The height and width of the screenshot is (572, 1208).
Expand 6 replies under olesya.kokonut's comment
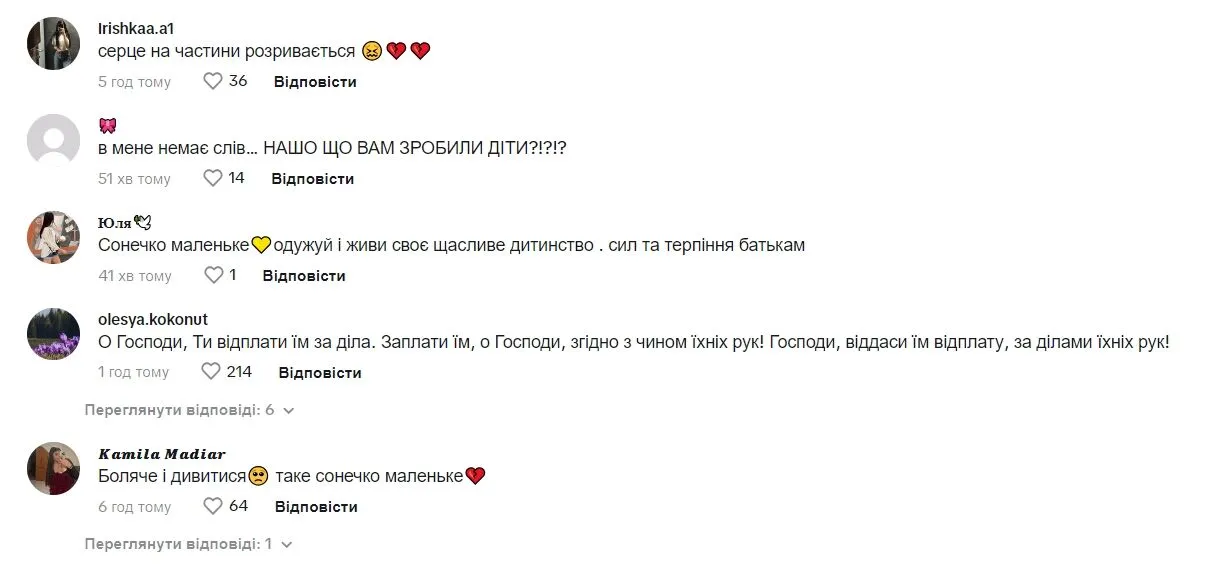pos(189,410)
